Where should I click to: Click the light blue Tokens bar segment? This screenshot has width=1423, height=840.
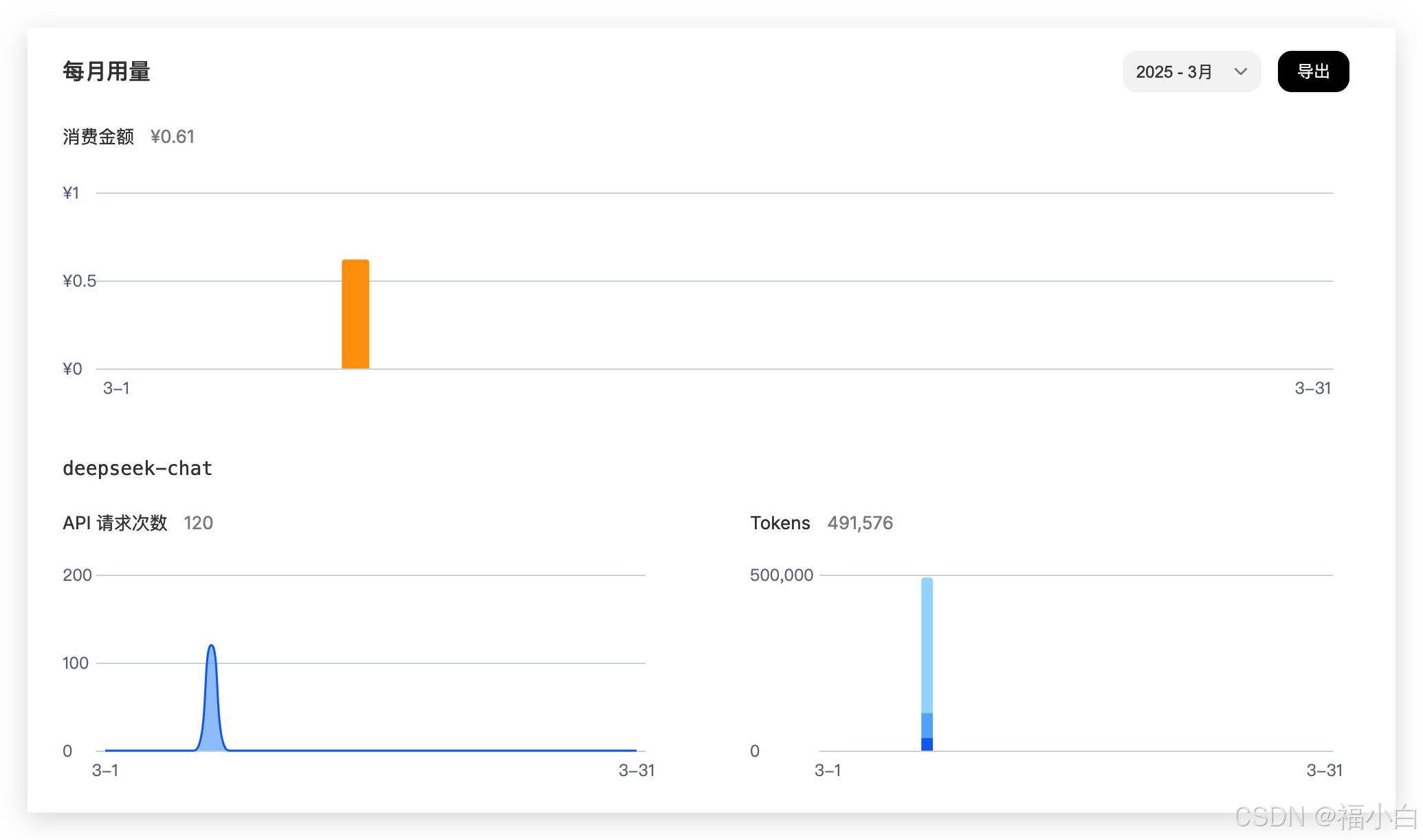(927, 646)
